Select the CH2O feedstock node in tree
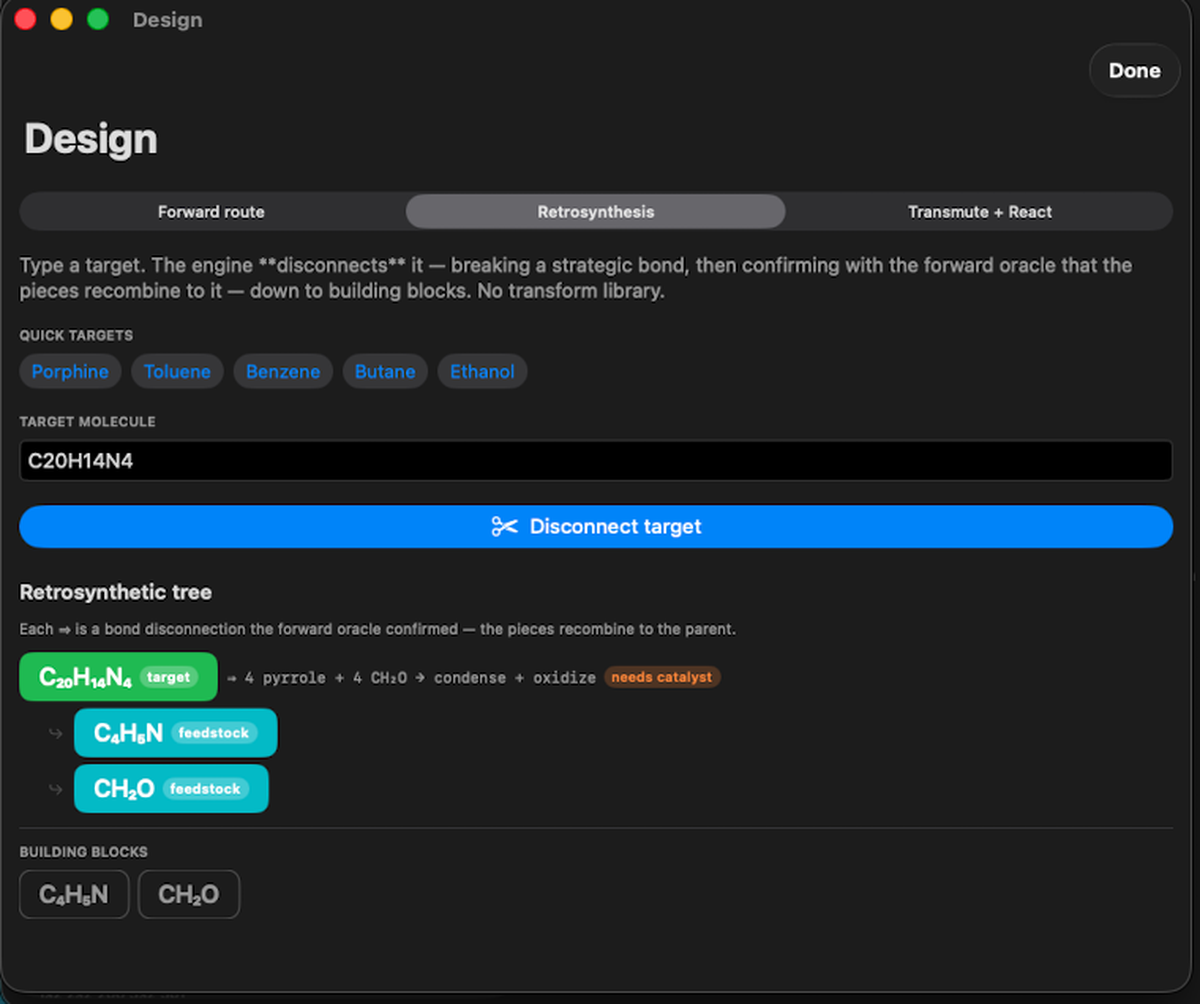The image size is (1200, 1004). click(171, 789)
